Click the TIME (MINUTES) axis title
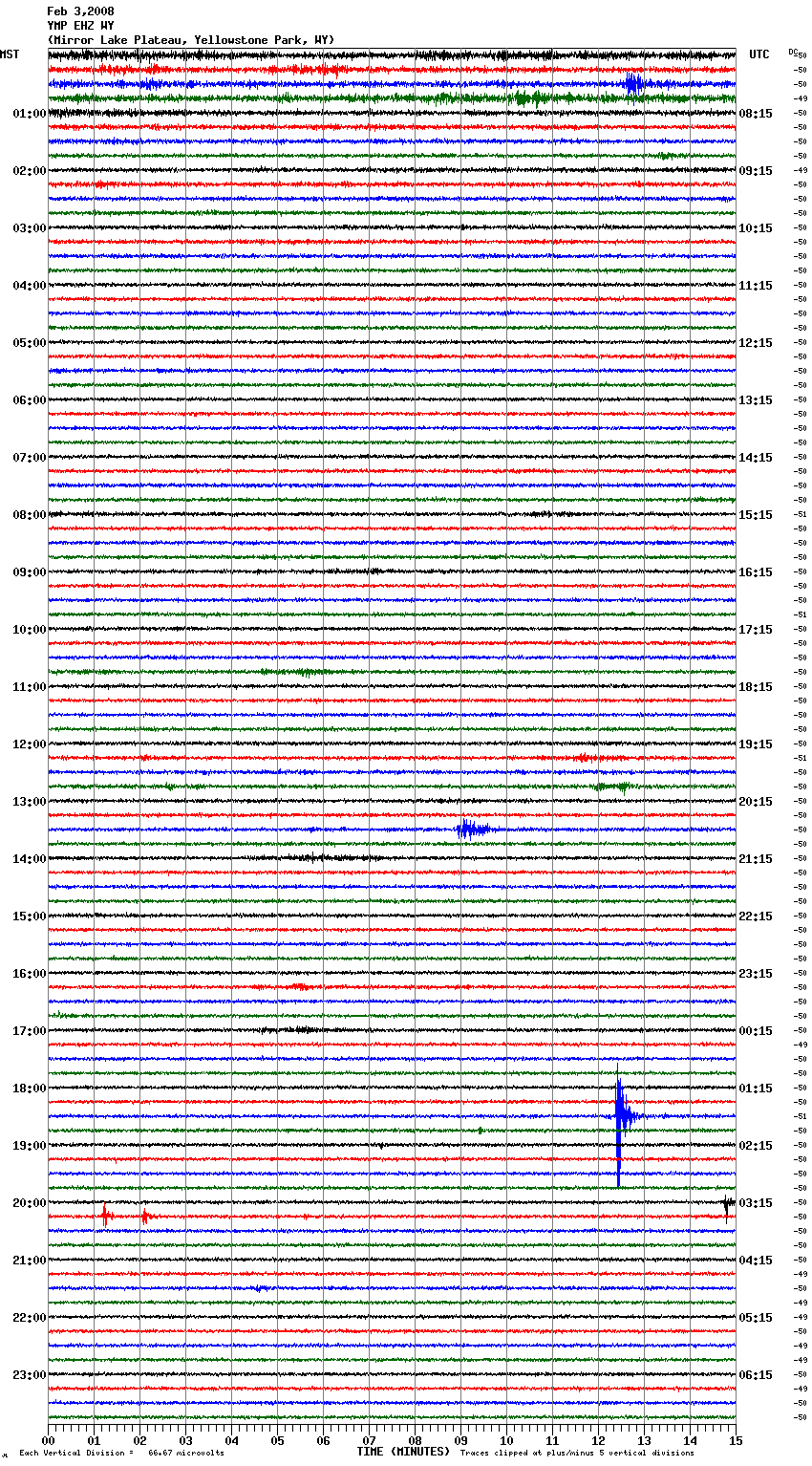The image size is (812, 1466). [x=403, y=1452]
